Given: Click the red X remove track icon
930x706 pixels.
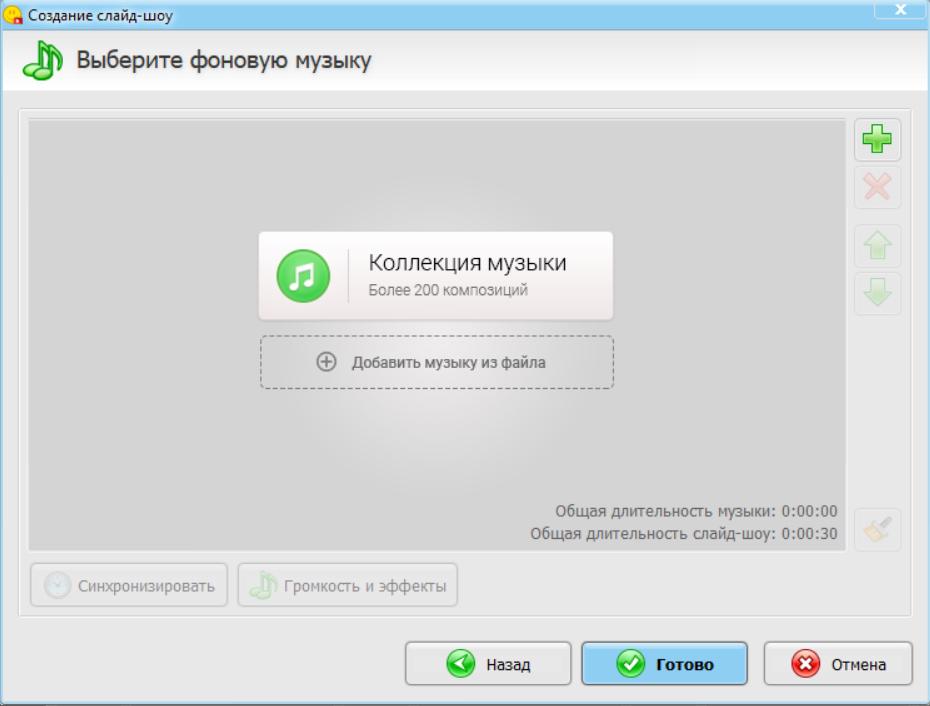Looking at the screenshot, I should click(x=876, y=187).
